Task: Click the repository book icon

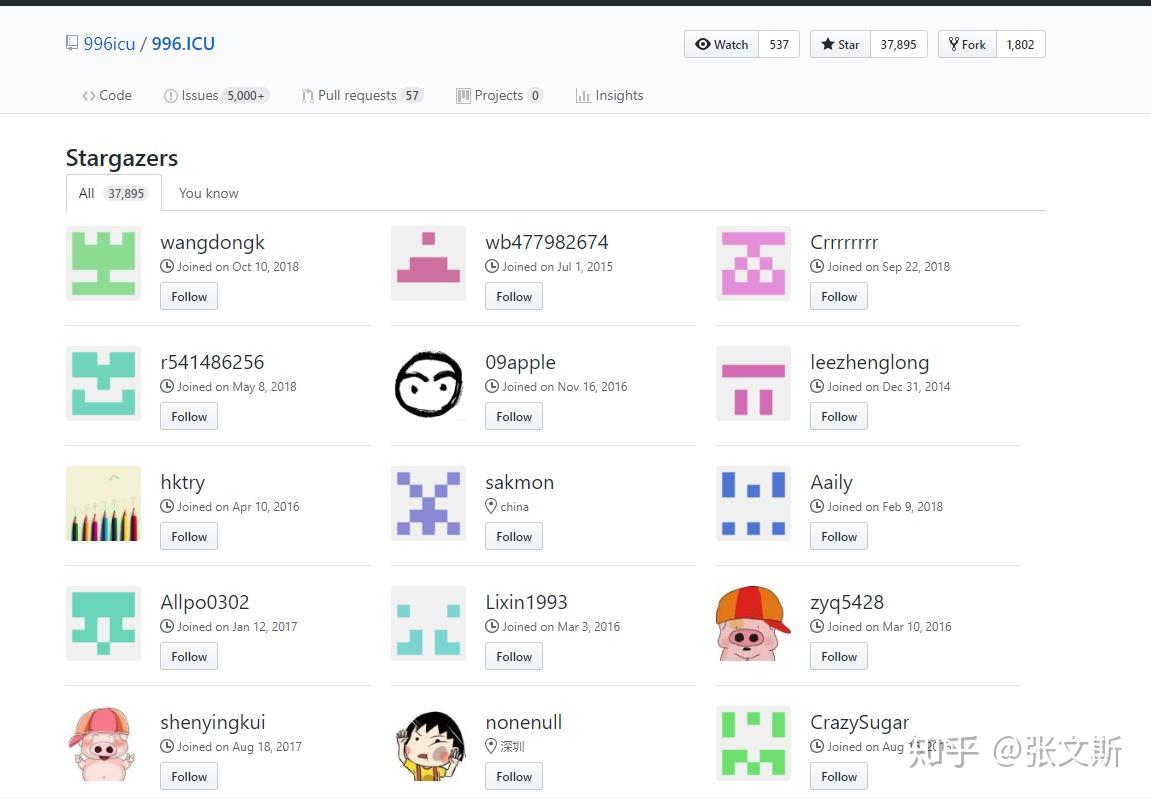Action: pos(72,43)
